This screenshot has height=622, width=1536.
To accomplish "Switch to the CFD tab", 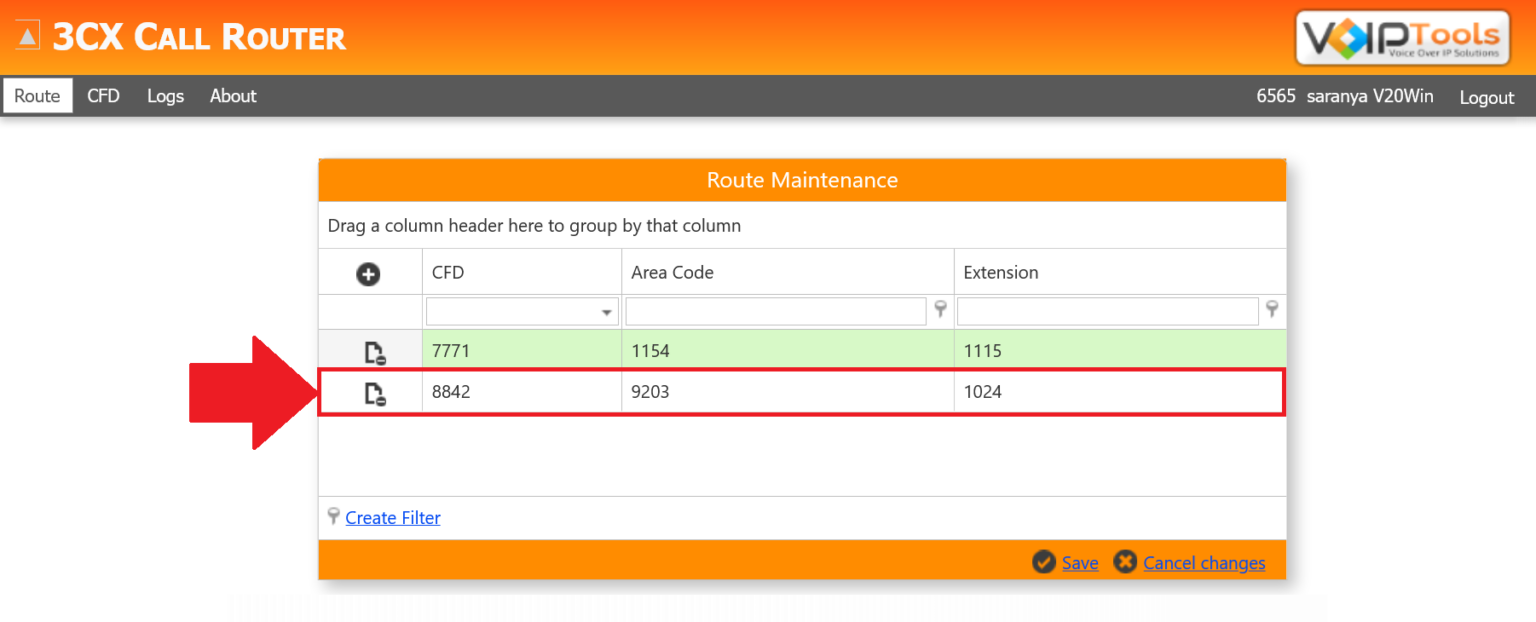I will pos(103,95).
